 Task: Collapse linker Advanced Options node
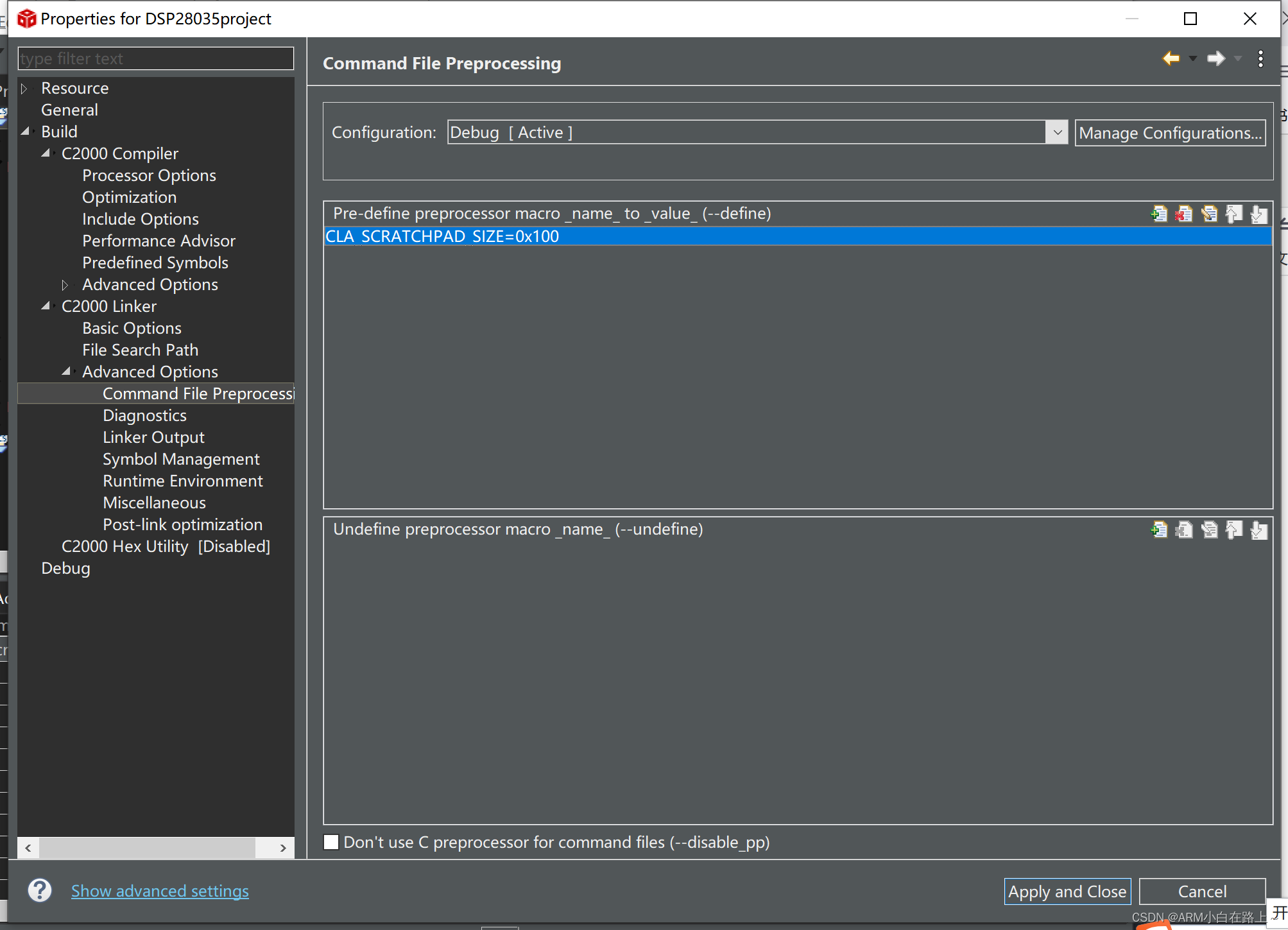(66, 372)
